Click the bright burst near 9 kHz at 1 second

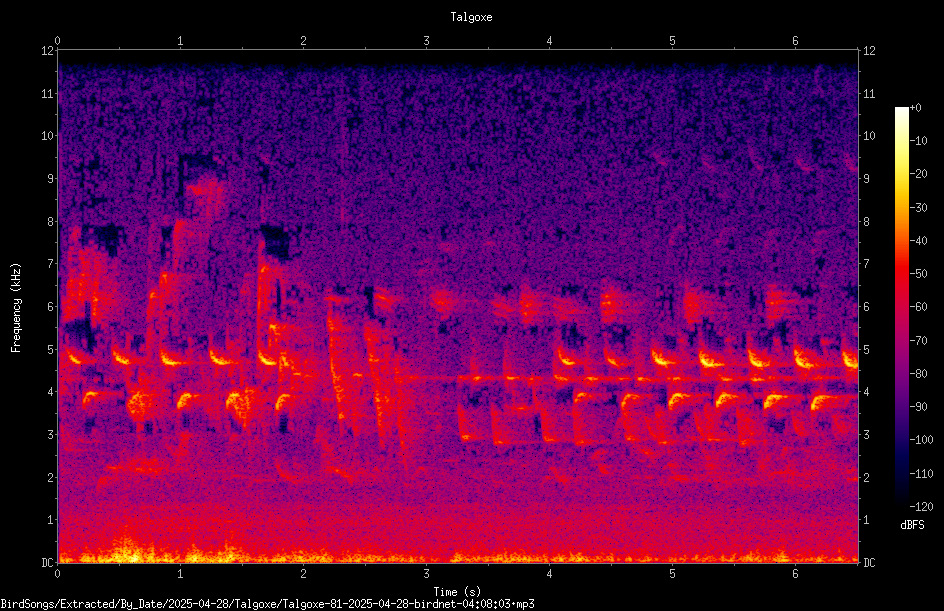(x=205, y=190)
